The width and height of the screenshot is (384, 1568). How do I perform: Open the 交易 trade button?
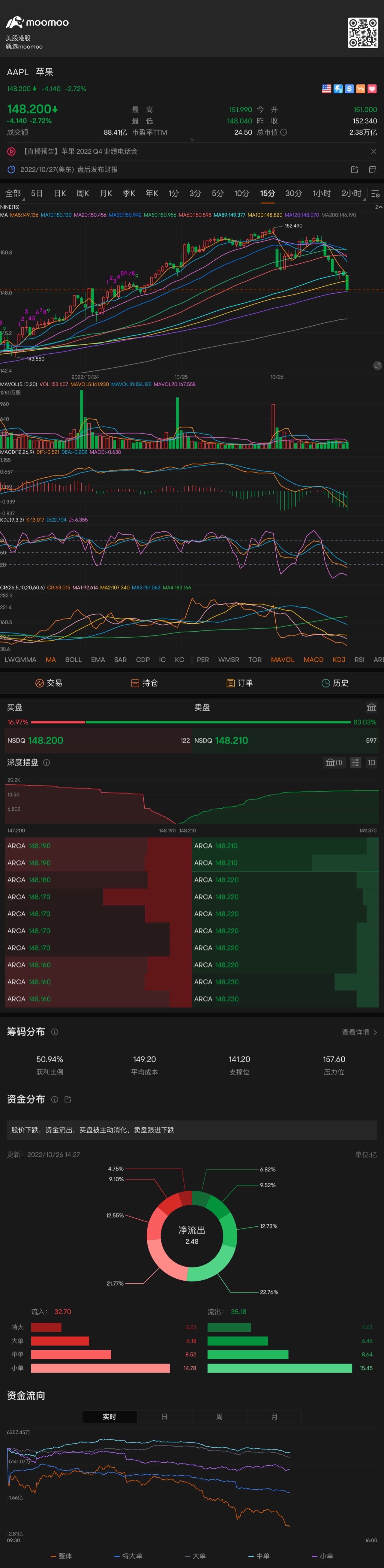[x=49, y=683]
